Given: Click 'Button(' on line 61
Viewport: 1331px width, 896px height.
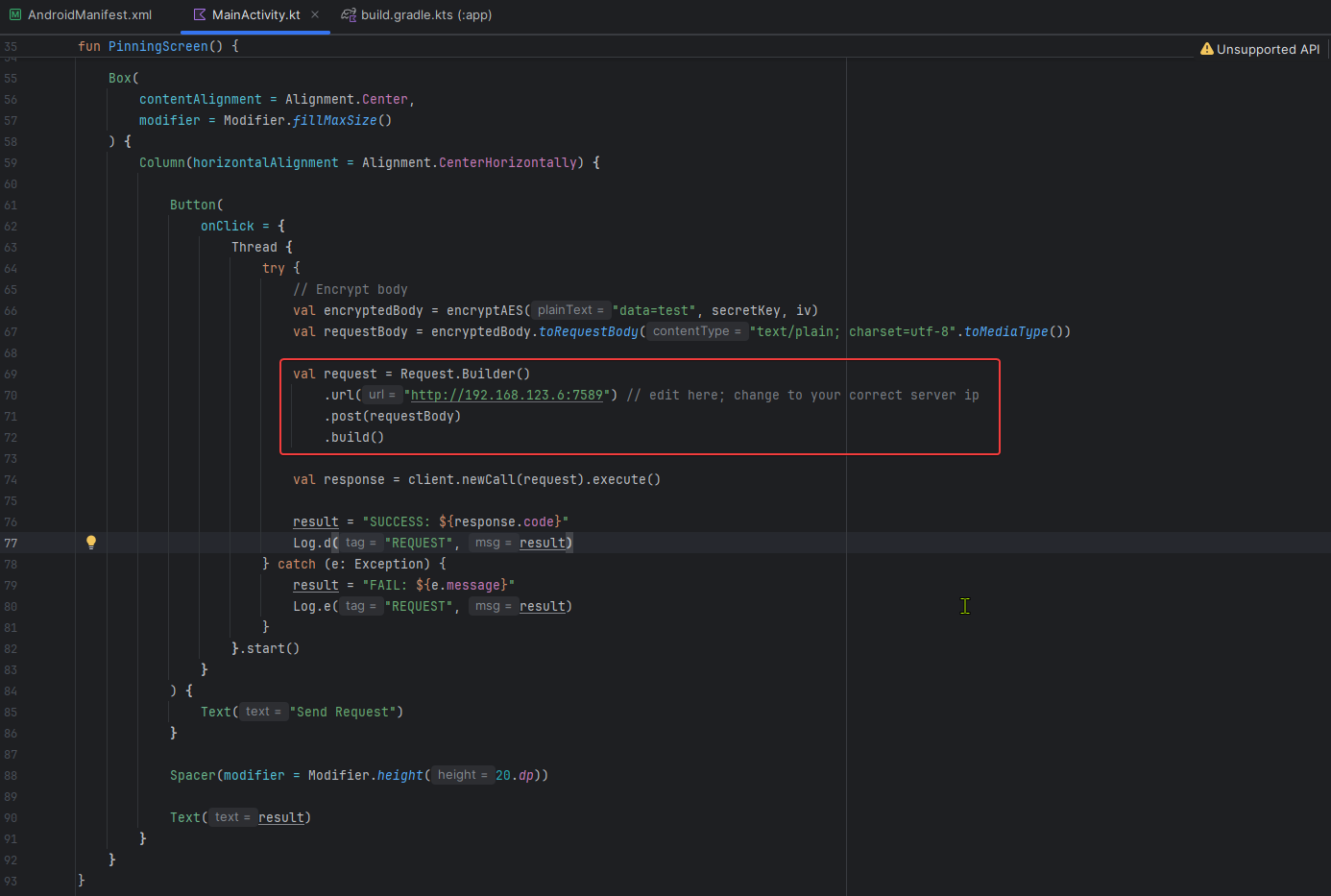Looking at the screenshot, I should pyautogui.click(x=197, y=205).
